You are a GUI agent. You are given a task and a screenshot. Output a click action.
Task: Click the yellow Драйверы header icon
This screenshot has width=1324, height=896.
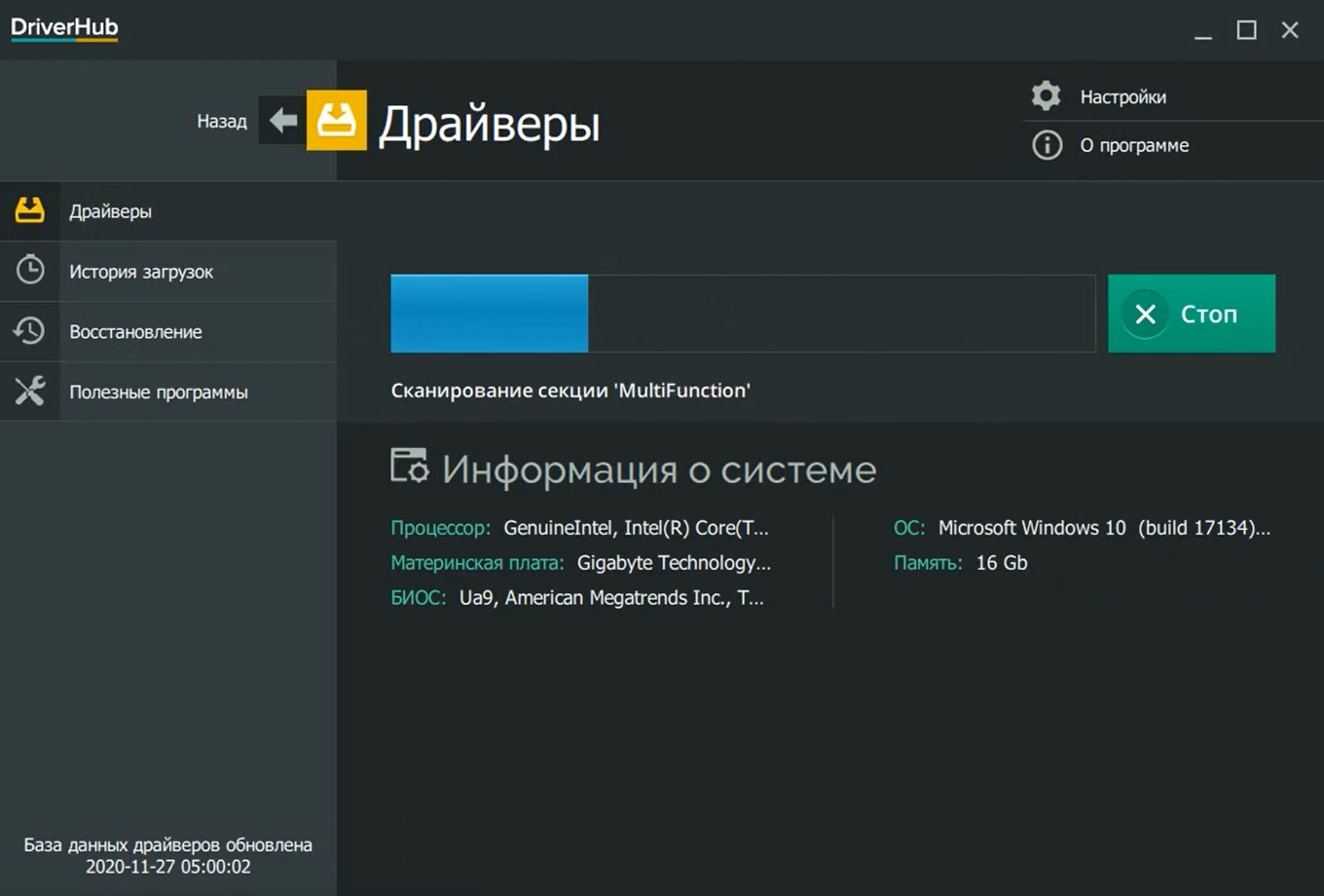point(336,120)
